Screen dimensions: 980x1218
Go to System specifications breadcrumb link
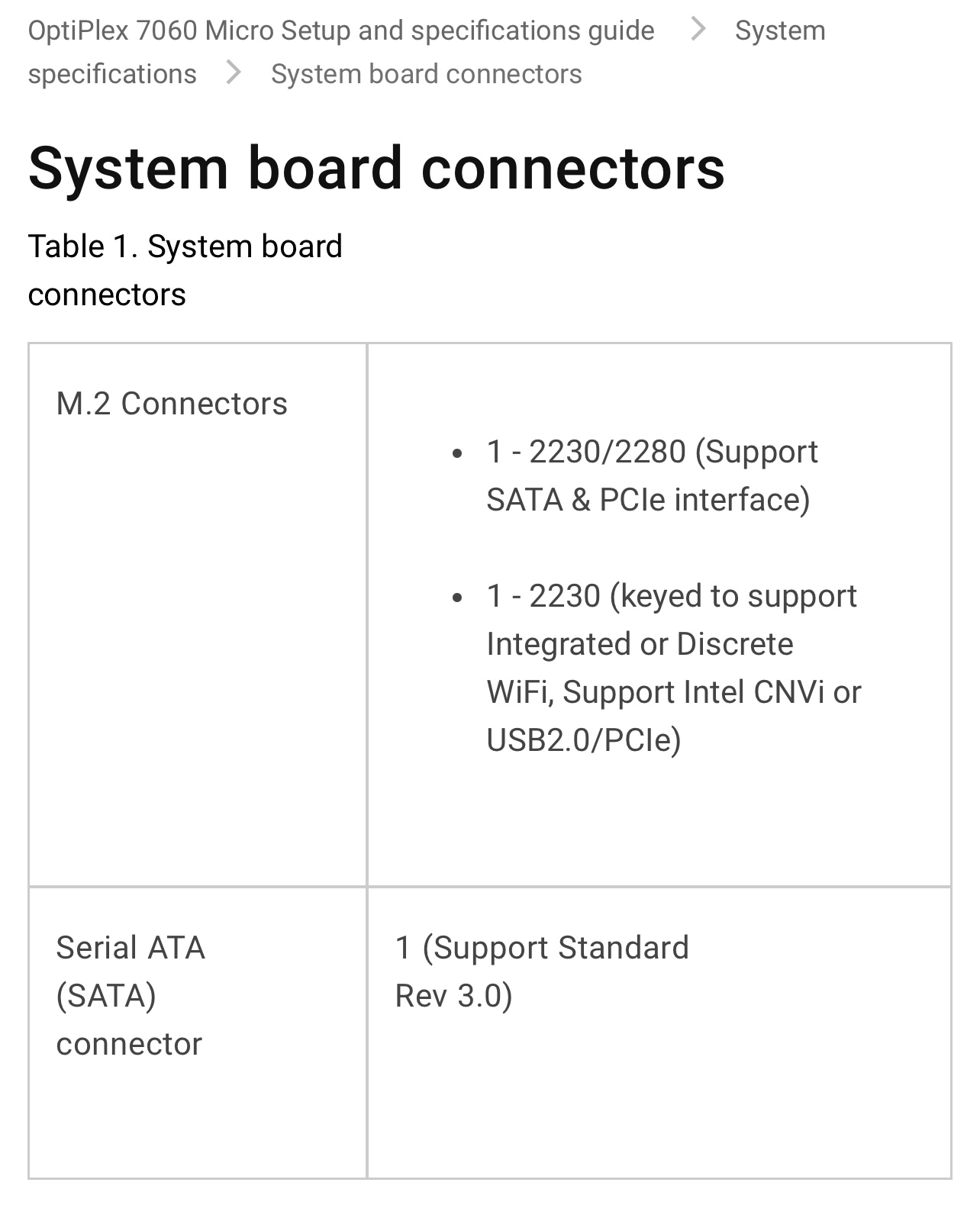click(x=111, y=74)
